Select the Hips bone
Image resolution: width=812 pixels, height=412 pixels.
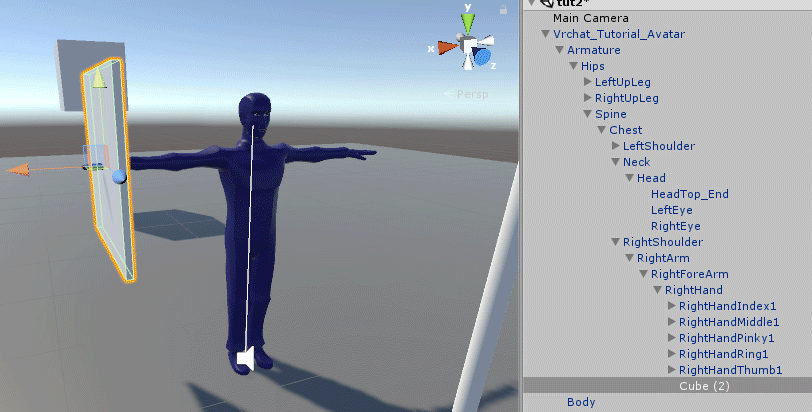(592, 66)
